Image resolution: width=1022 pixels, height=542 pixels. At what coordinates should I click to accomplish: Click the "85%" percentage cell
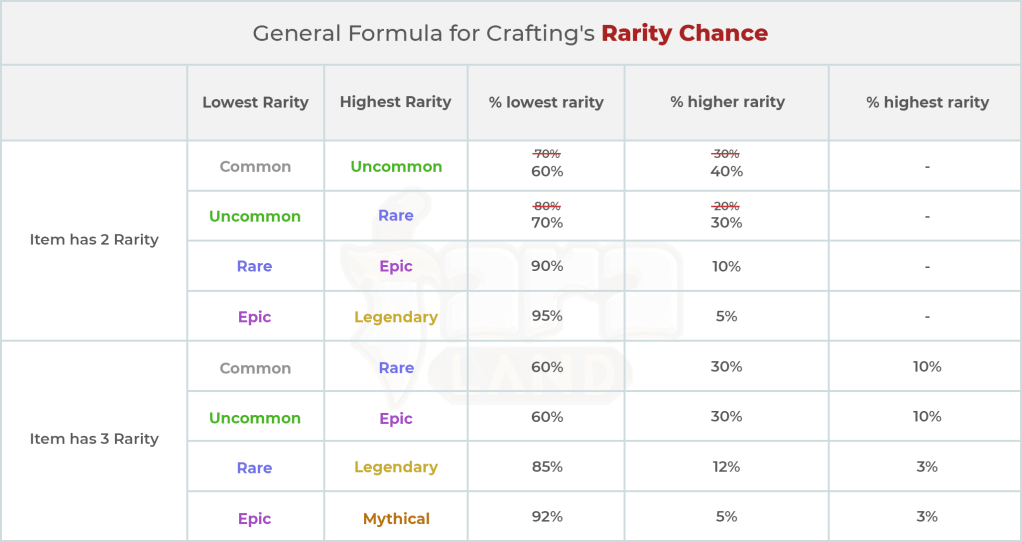[547, 467]
